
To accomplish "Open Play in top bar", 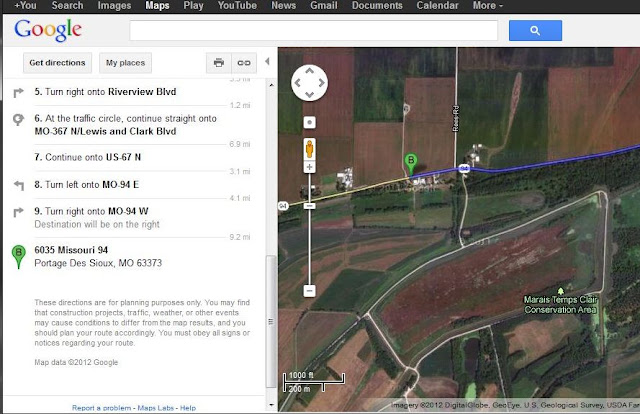I will click(x=193, y=5).
